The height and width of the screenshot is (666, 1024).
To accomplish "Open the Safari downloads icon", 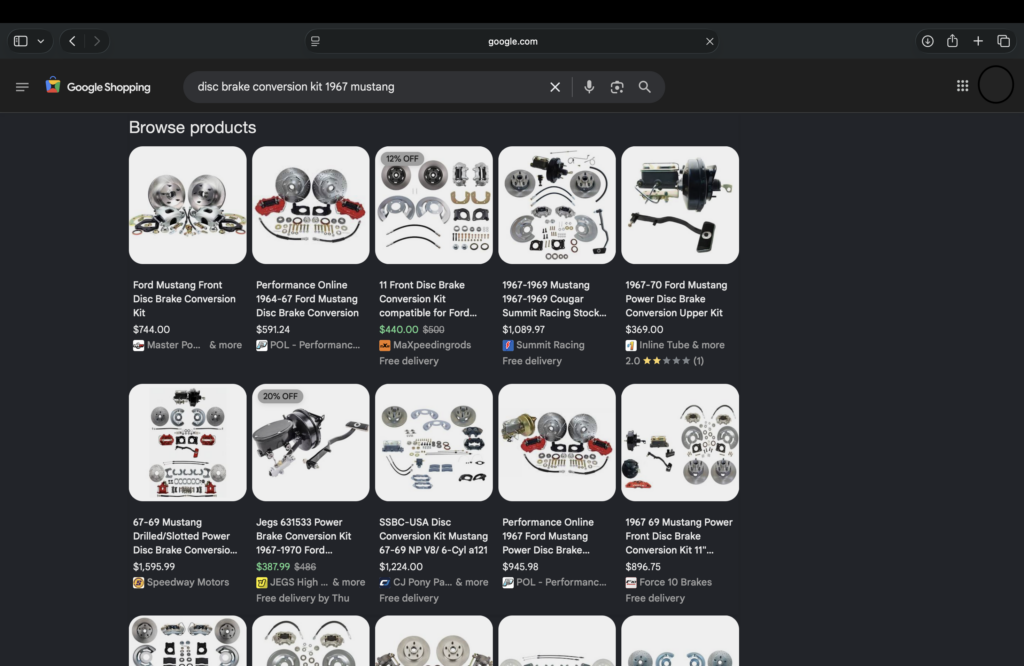I will coord(927,41).
